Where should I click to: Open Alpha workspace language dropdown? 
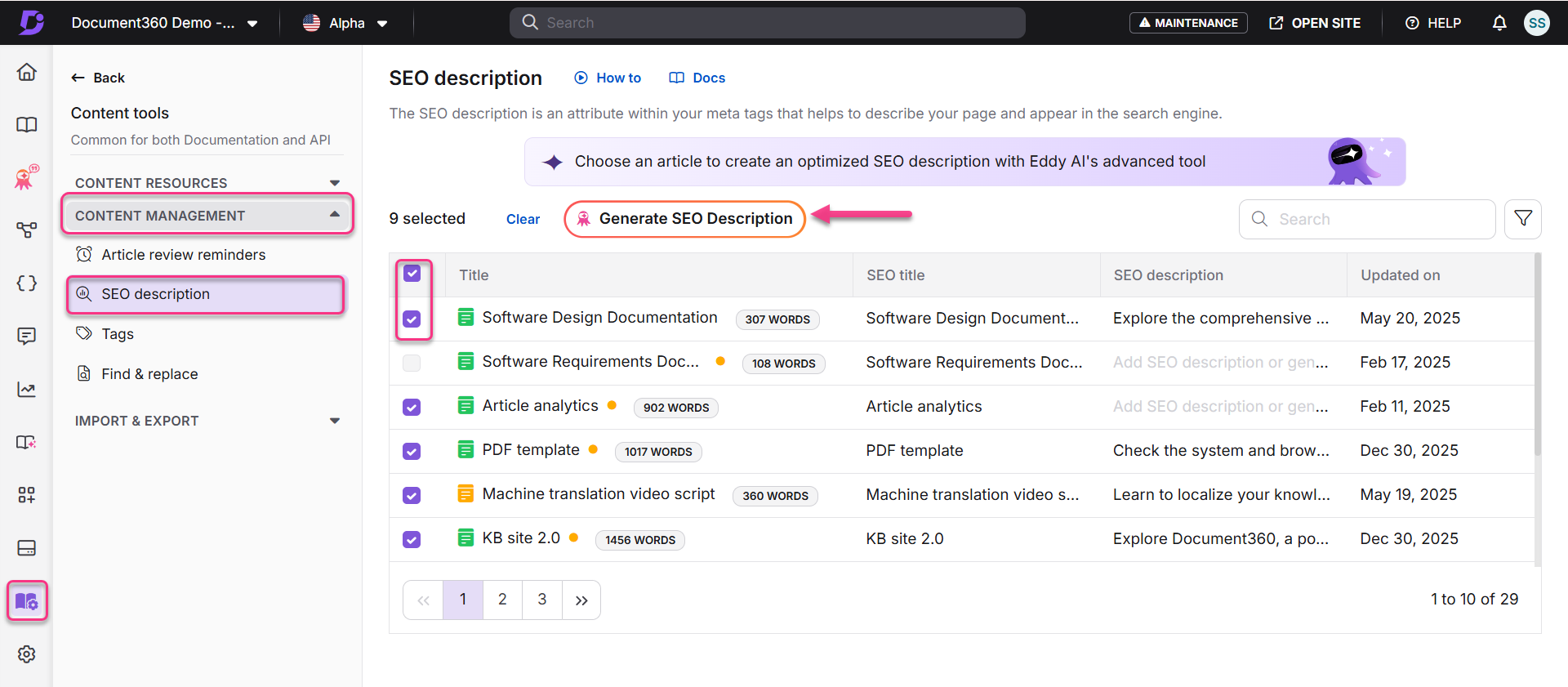pyautogui.click(x=345, y=23)
